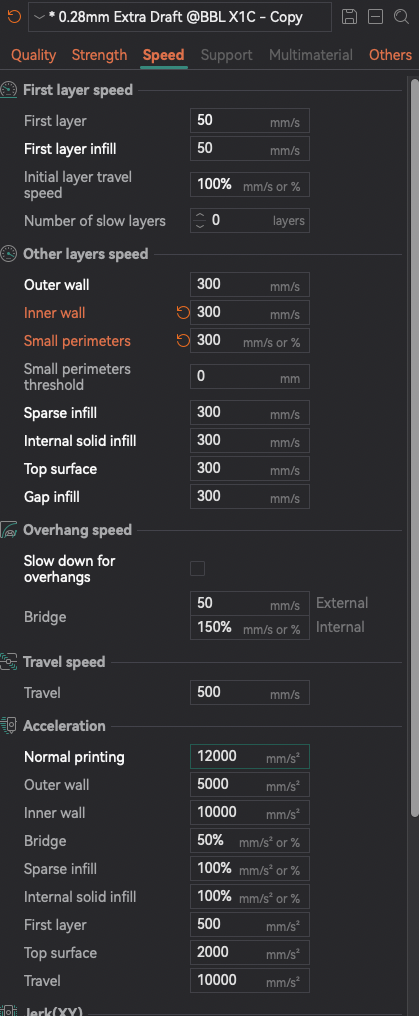Screen dimensions: 419x1016
Task: Click the search settings magnifier icon
Action: tap(402, 17)
